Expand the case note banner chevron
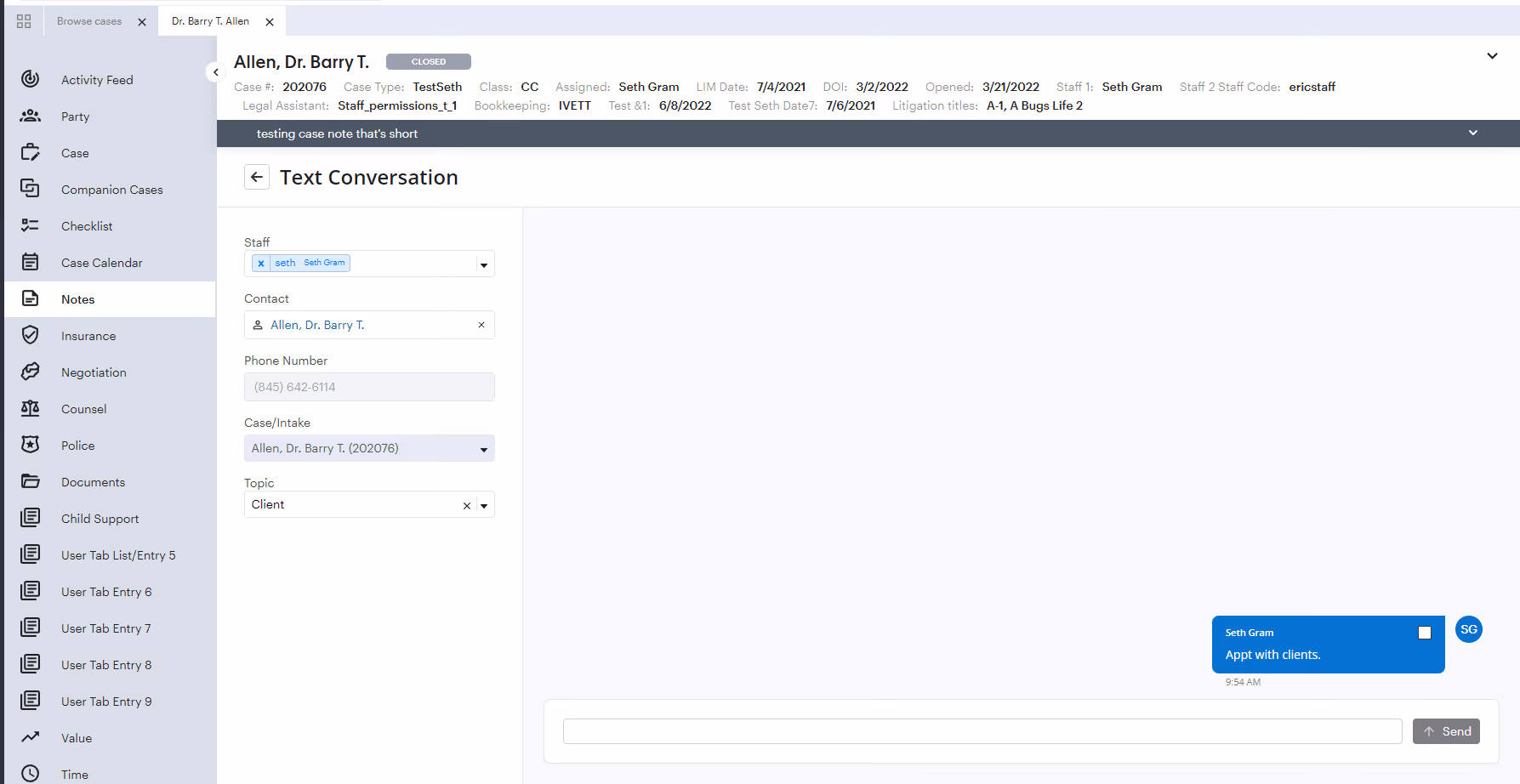The image size is (1520, 784). [x=1473, y=133]
